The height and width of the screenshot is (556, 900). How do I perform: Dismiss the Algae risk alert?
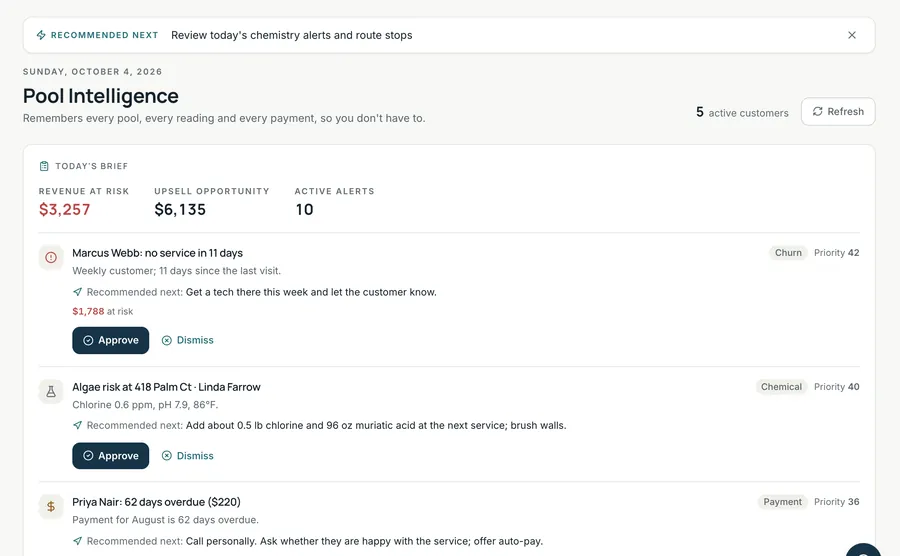[x=188, y=456]
